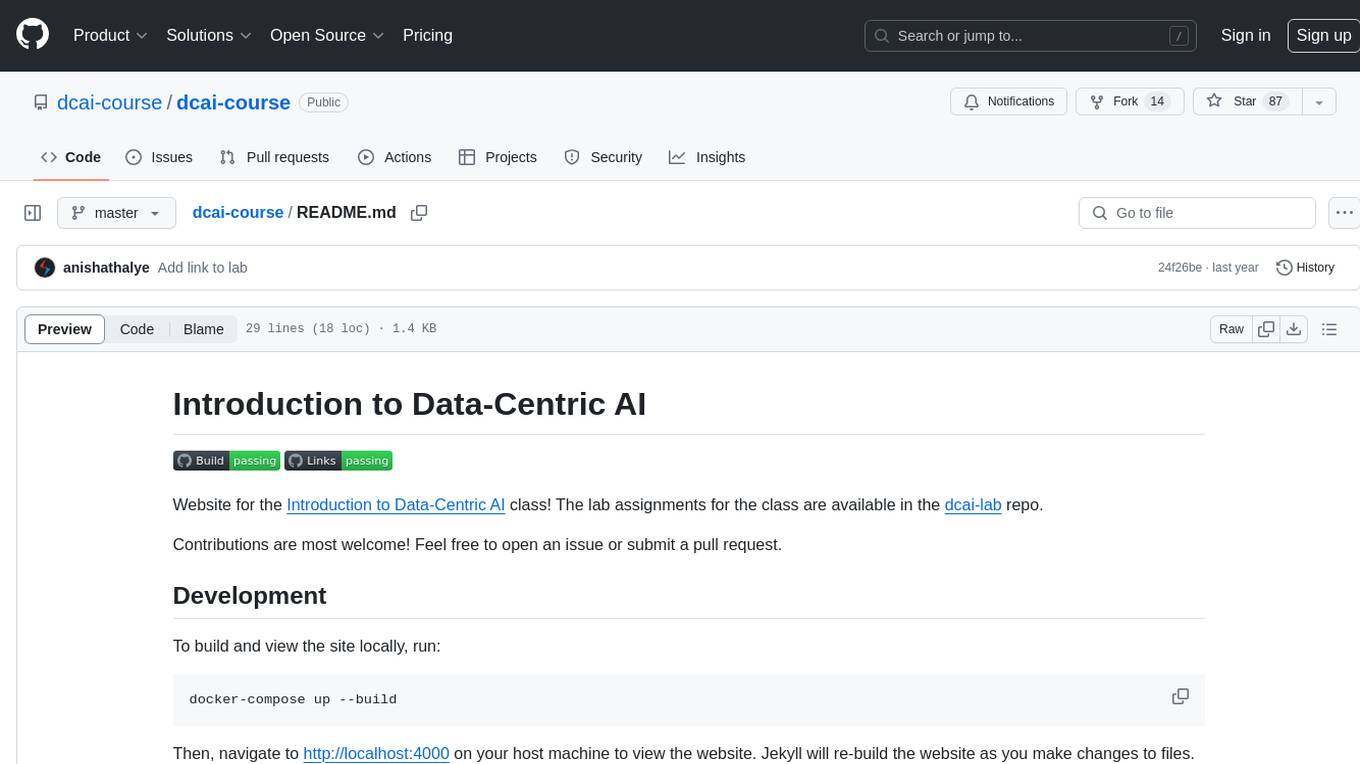Image resolution: width=1360 pixels, height=764 pixels.
Task: Click the Sign in link
Action: click(x=1245, y=35)
